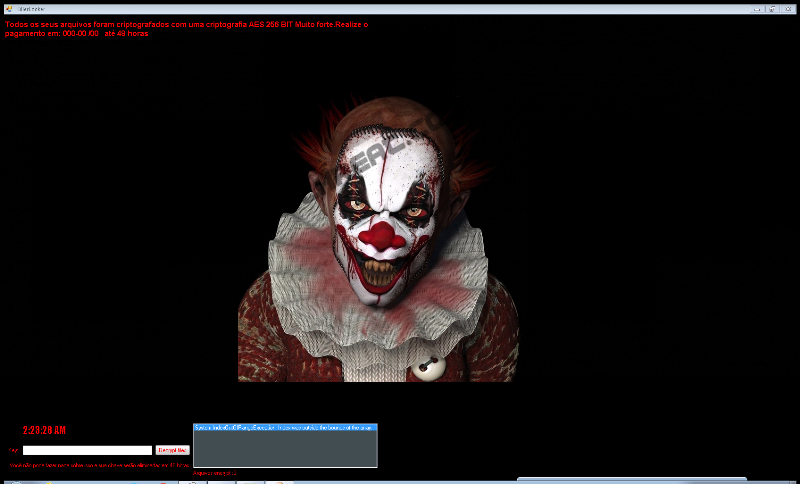
Task: Click the red 2:23:28 AM countdown timer
Action: [x=44, y=430]
